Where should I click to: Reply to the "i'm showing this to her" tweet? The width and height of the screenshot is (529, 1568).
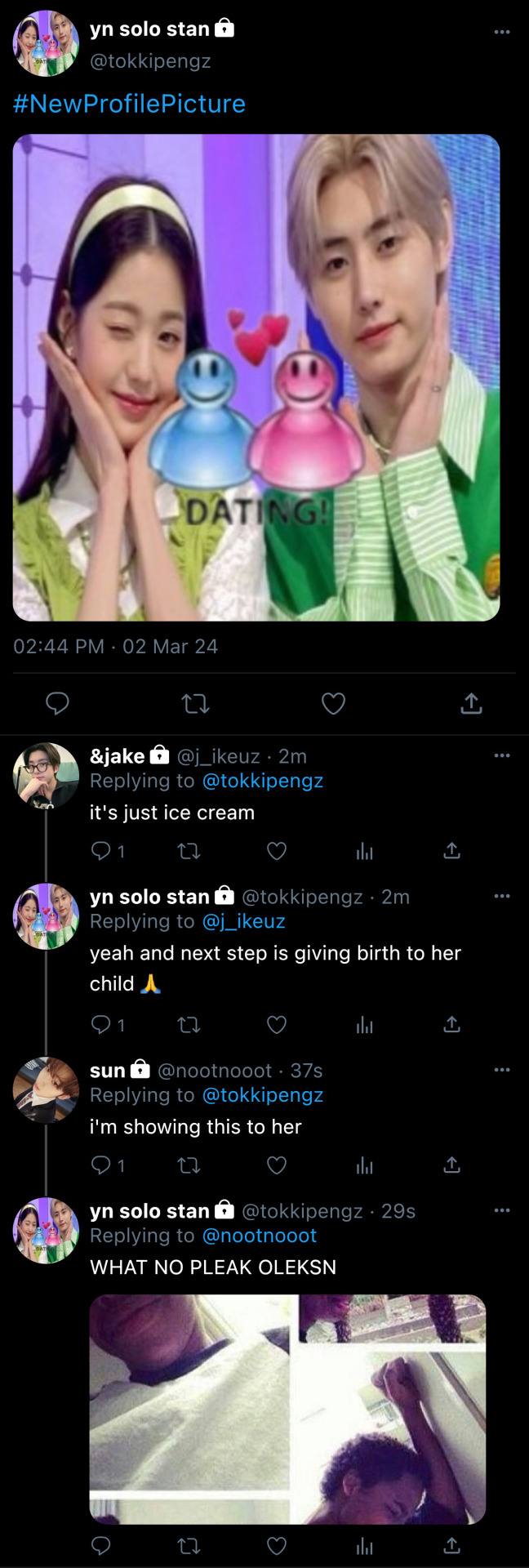pyautogui.click(x=101, y=1165)
